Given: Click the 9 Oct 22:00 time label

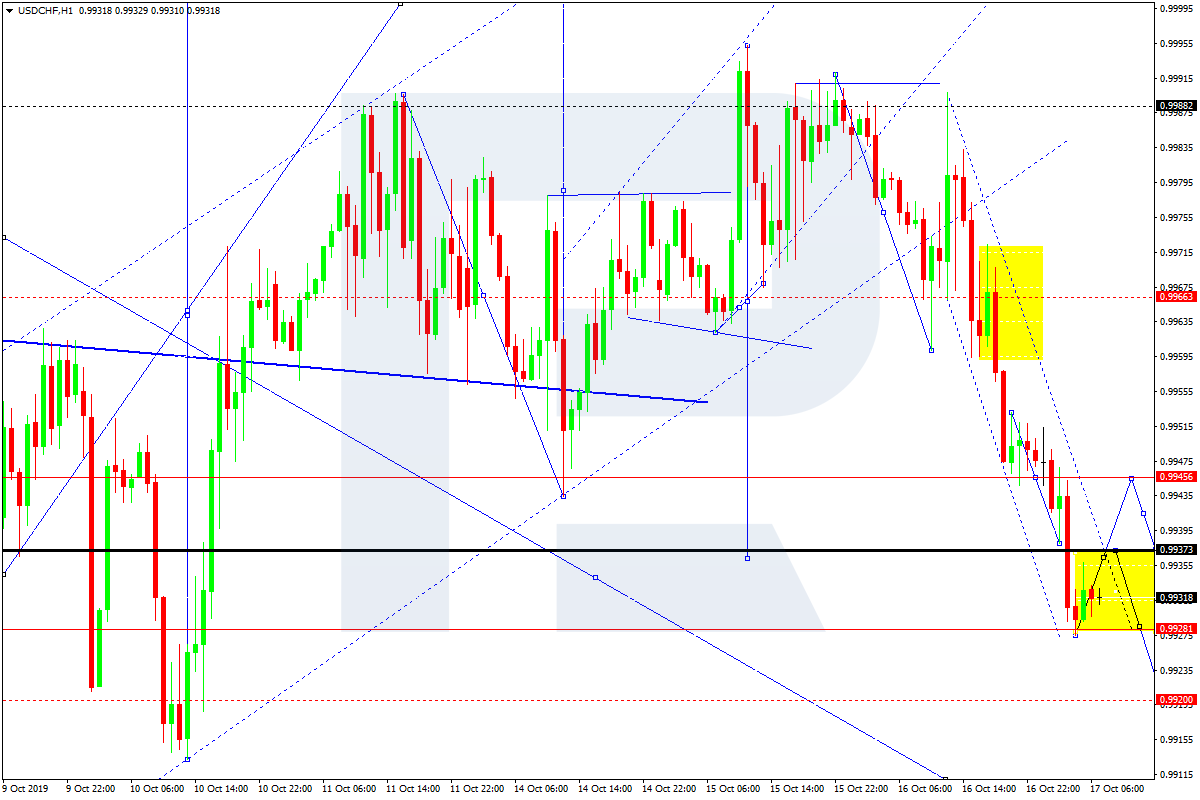Looking at the screenshot, I should [x=90, y=789].
